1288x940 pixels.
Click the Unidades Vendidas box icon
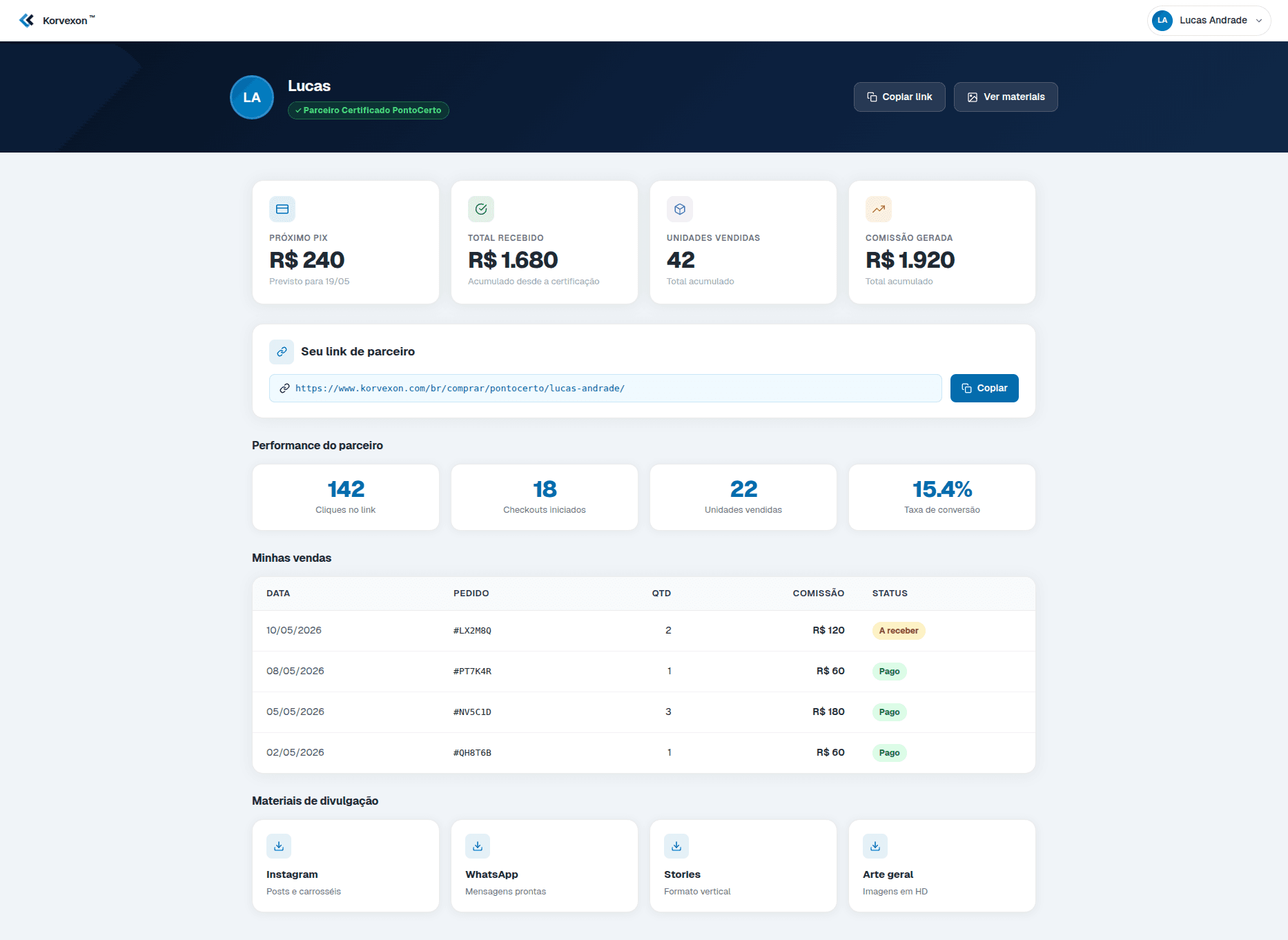pyautogui.click(x=680, y=209)
